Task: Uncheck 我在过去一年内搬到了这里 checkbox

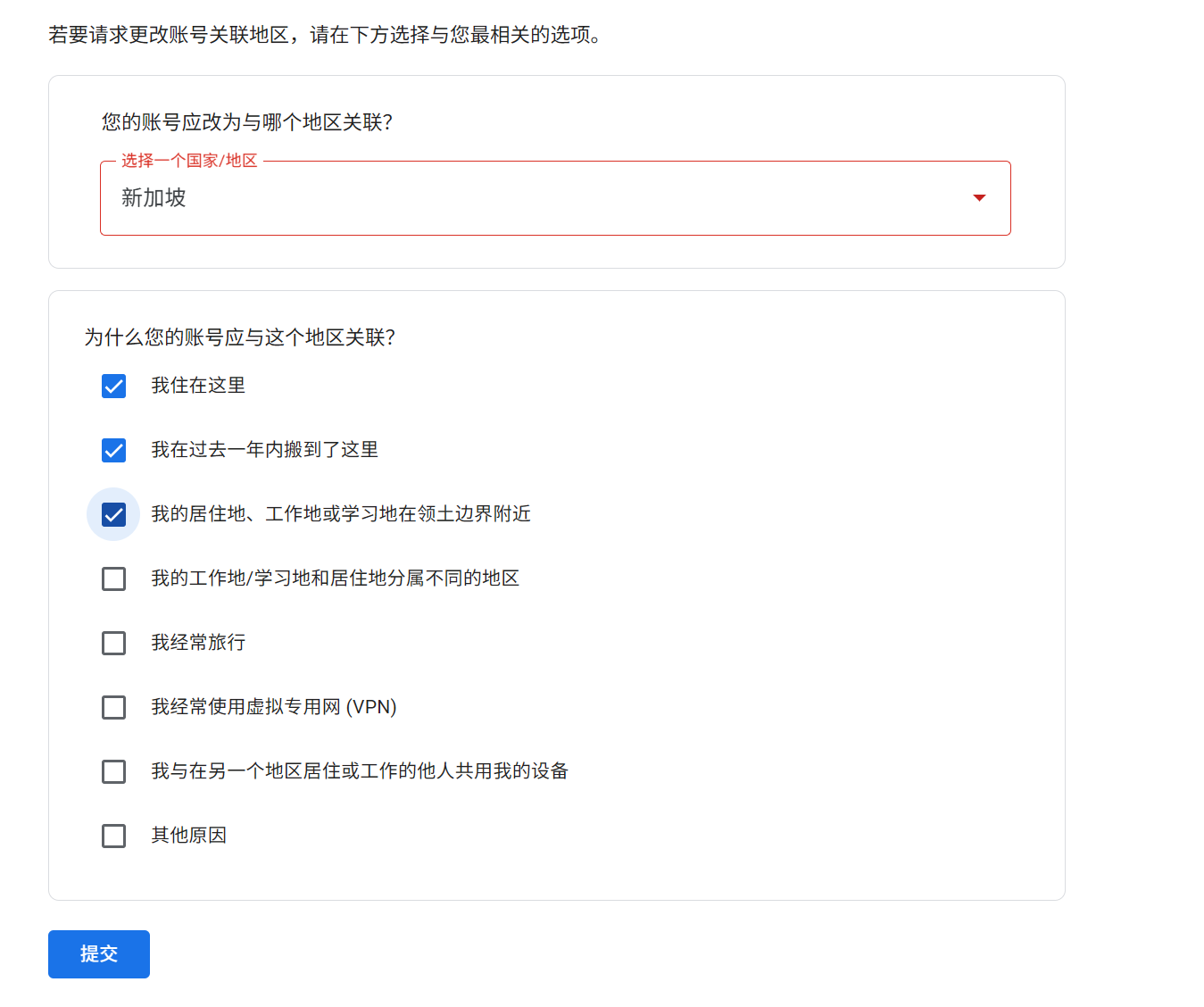Action: tap(113, 450)
